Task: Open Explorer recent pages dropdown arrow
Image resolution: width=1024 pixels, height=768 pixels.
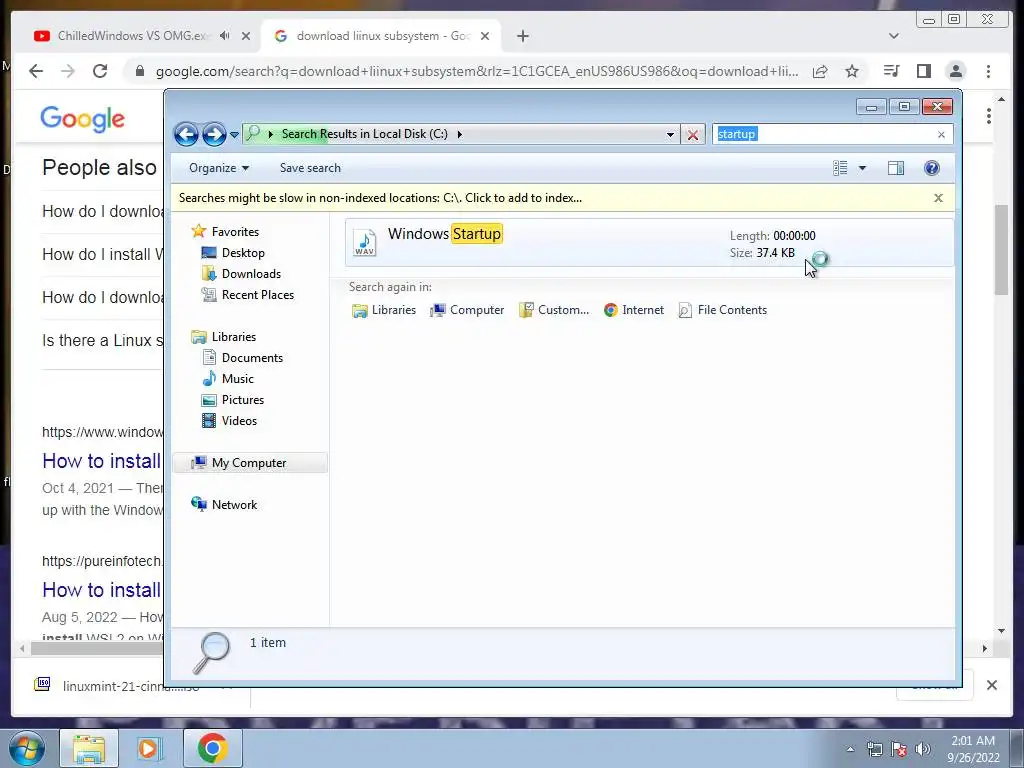Action: (x=234, y=135)
